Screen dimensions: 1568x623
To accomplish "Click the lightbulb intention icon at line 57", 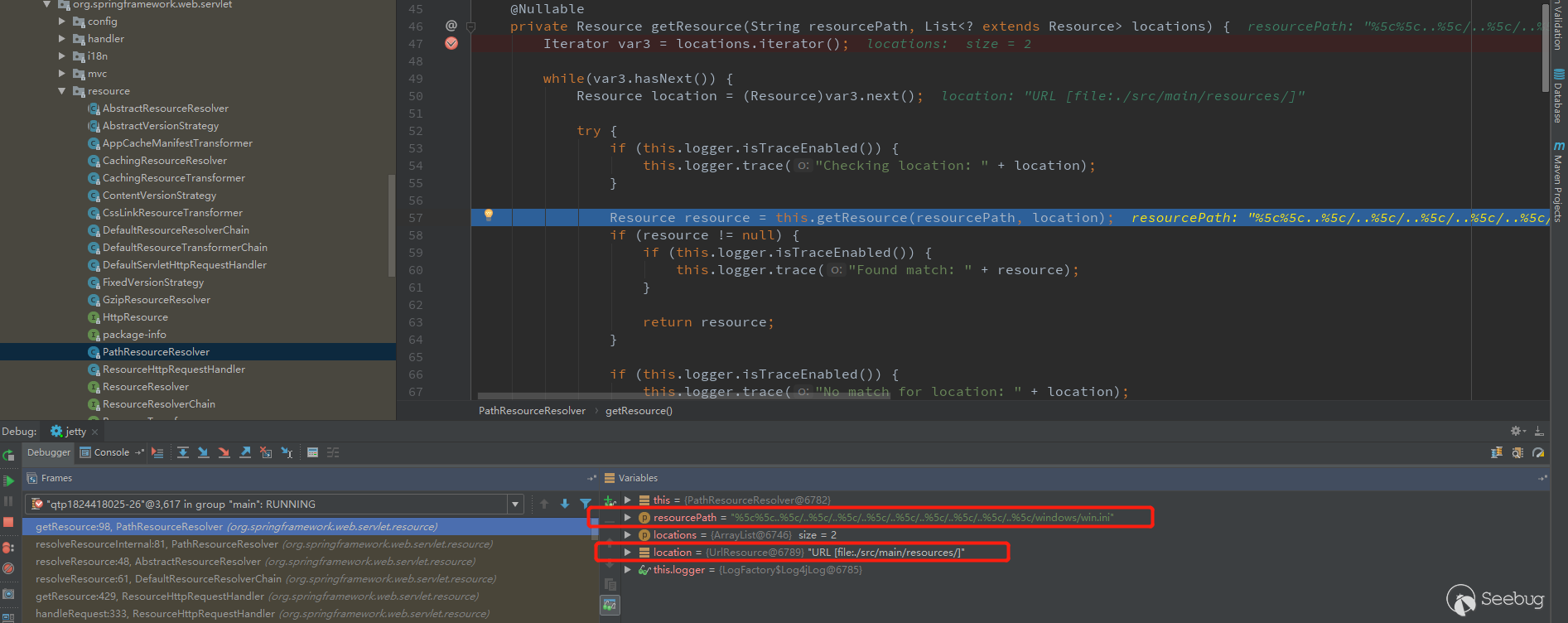I will (489, 215).
